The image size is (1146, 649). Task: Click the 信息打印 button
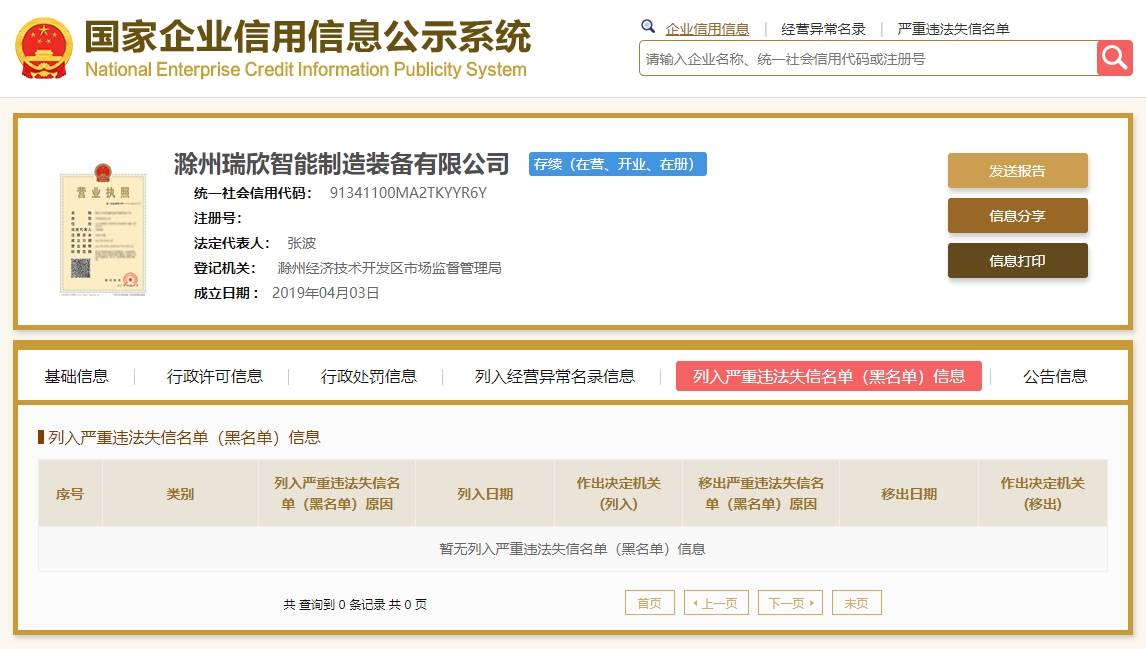pyautogui.click(x=1017, y=261)
